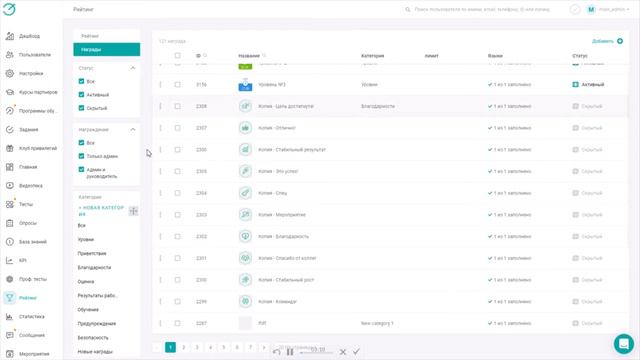Open Опросы clipboard icon
The image size is (640, 360).
pos(10,223)
